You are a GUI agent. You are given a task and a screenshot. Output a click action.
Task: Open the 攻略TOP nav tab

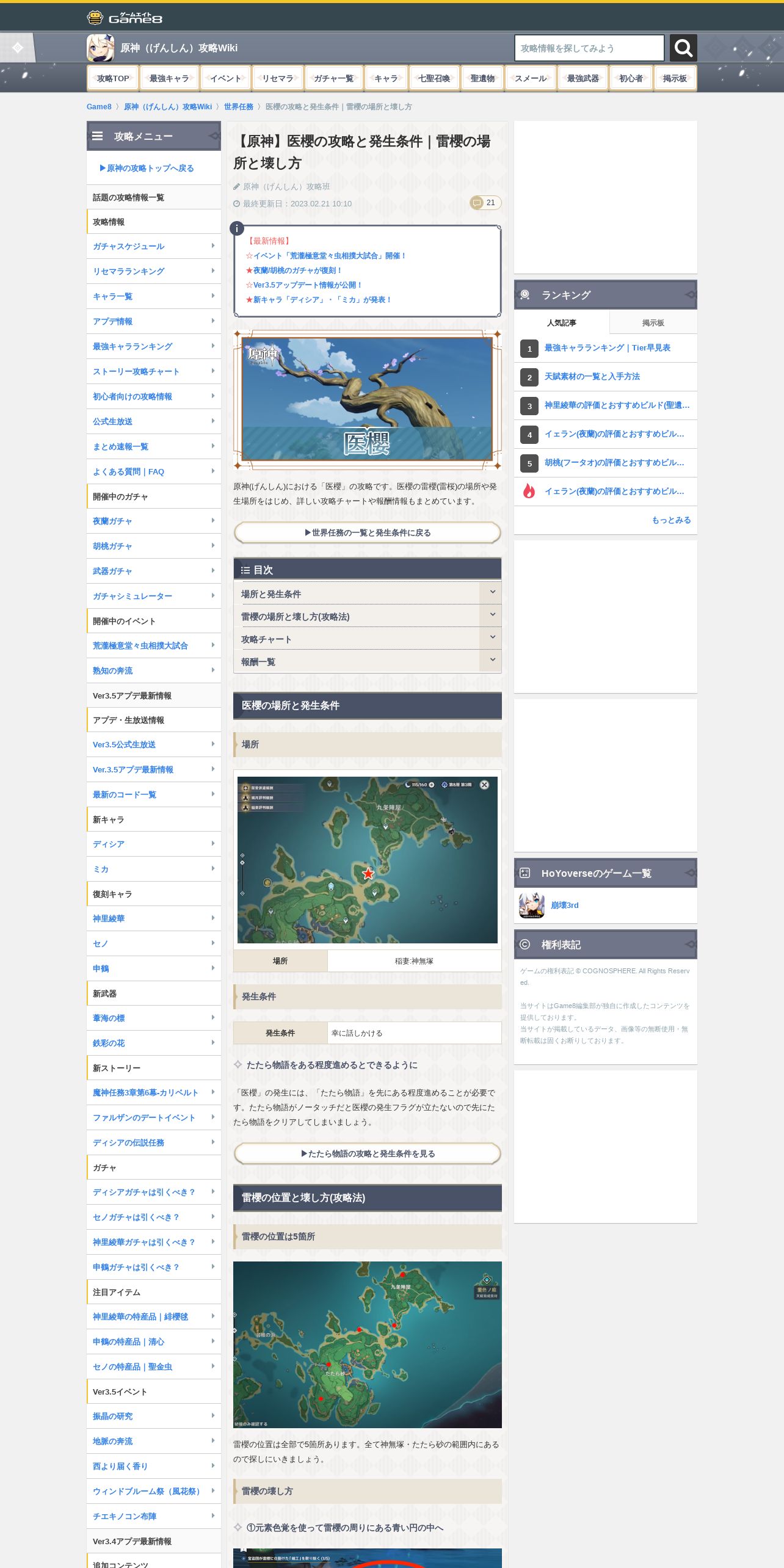pos(113,78)
